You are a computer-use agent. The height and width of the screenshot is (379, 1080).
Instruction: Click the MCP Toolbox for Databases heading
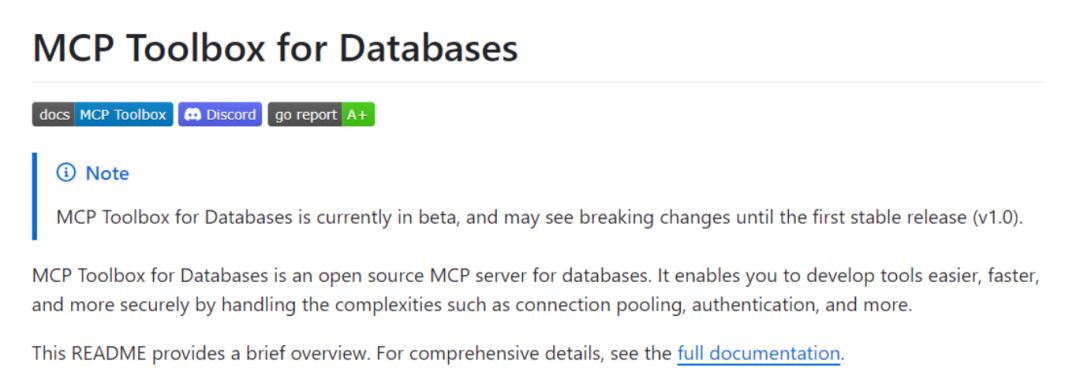point(275,49)
